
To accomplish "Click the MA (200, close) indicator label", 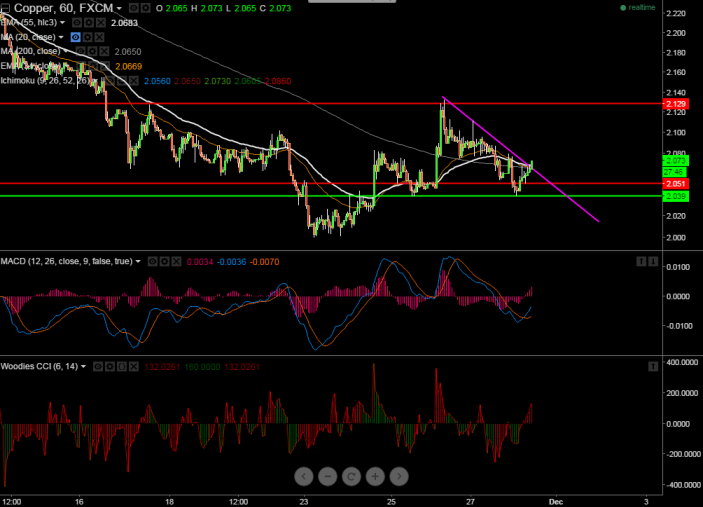I will pyautogui.click(x=30, y=51).
